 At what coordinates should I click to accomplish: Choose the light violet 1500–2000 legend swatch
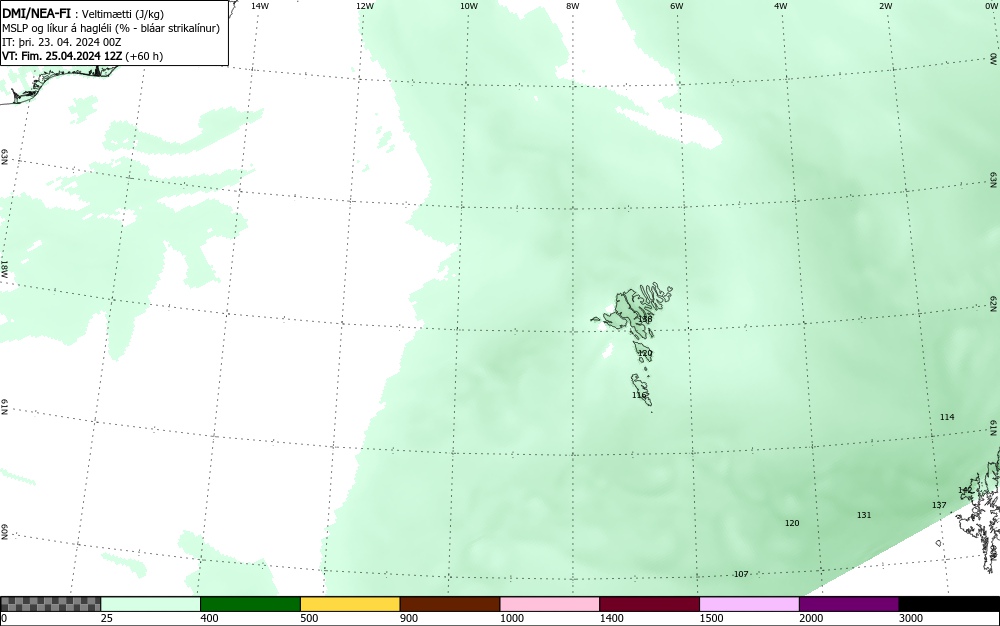coord(749,604)
